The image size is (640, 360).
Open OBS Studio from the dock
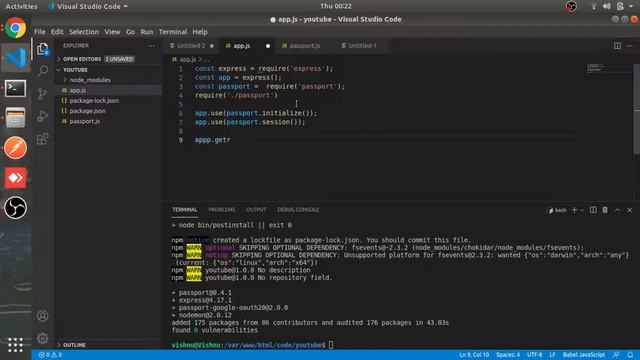click(16, 208)
